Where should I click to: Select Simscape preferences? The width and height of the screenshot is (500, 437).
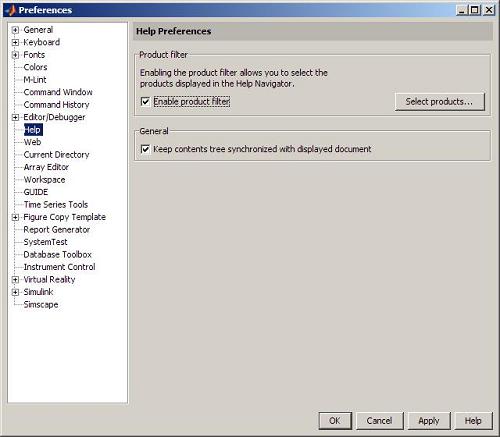41,305
